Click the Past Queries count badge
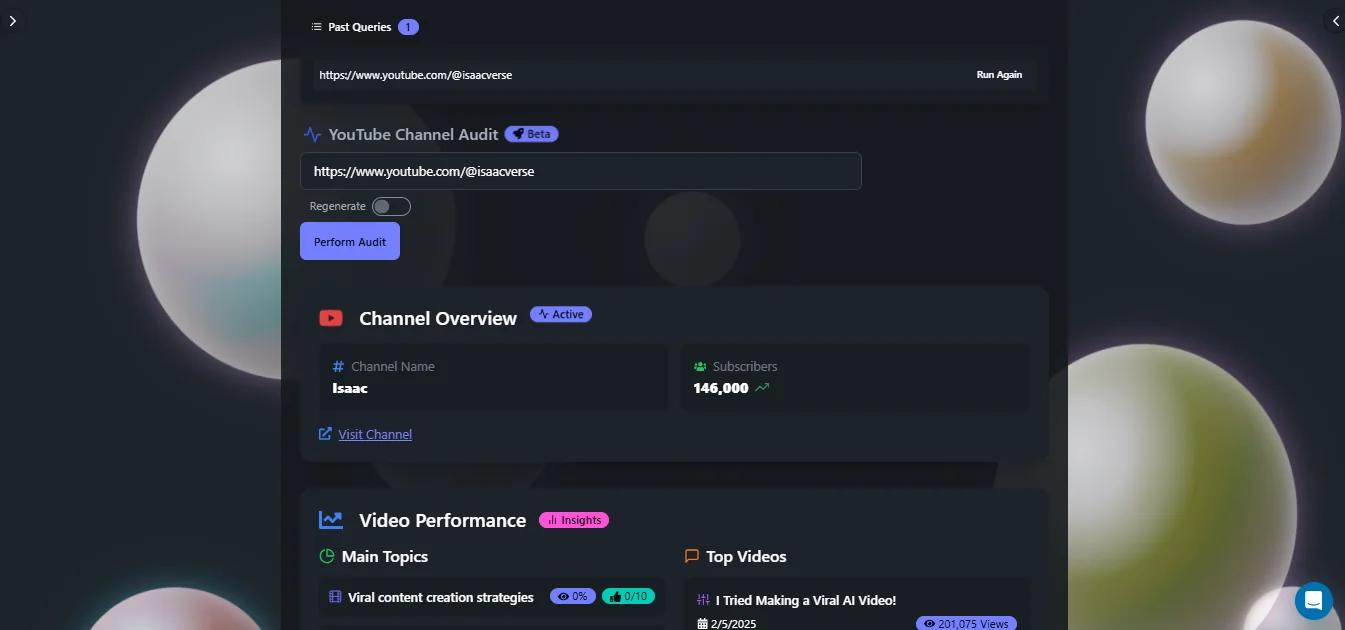This screenshot has height=630, width=1345. pyautogui.click(x=408, y=27)
